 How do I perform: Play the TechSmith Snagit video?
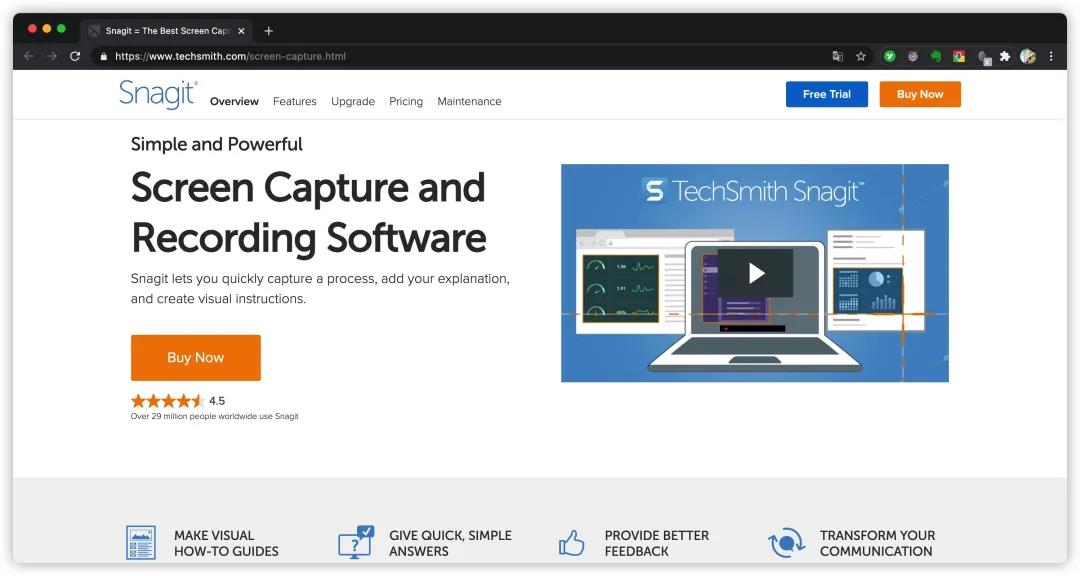tap(756, 274)
